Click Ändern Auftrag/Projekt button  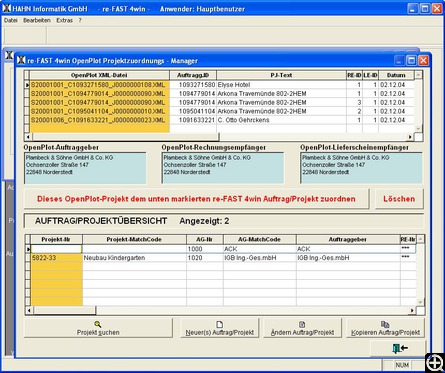point(302,328)
